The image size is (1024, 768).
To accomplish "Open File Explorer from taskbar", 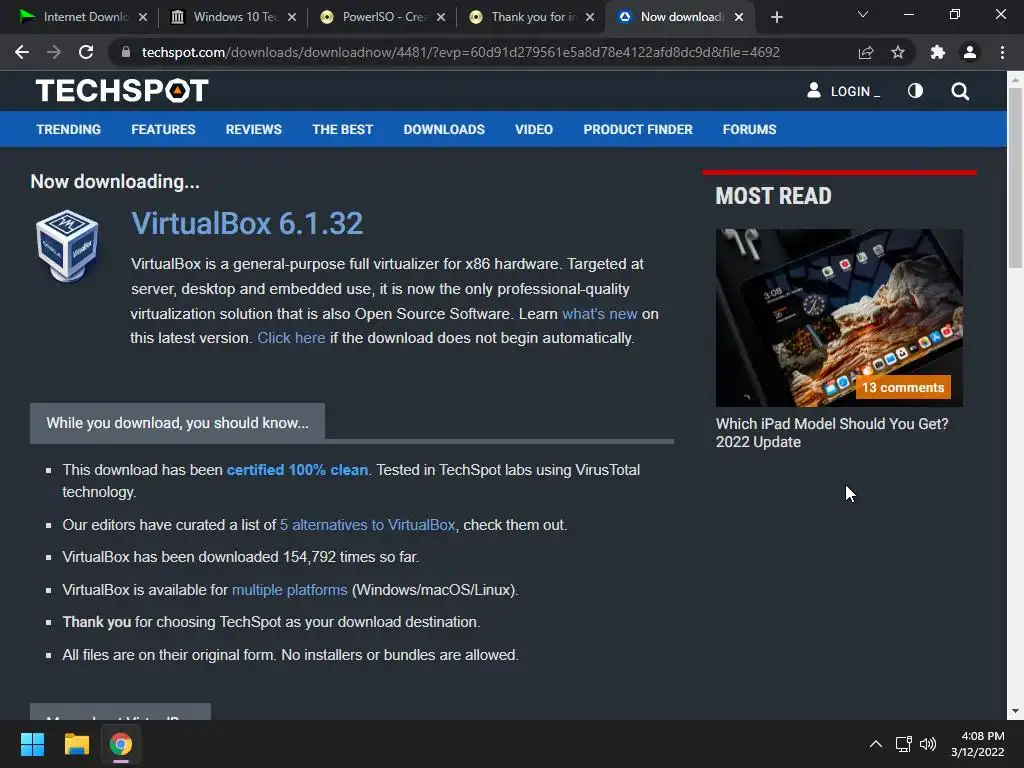I will pyautogui.click(x=76, y=744).
